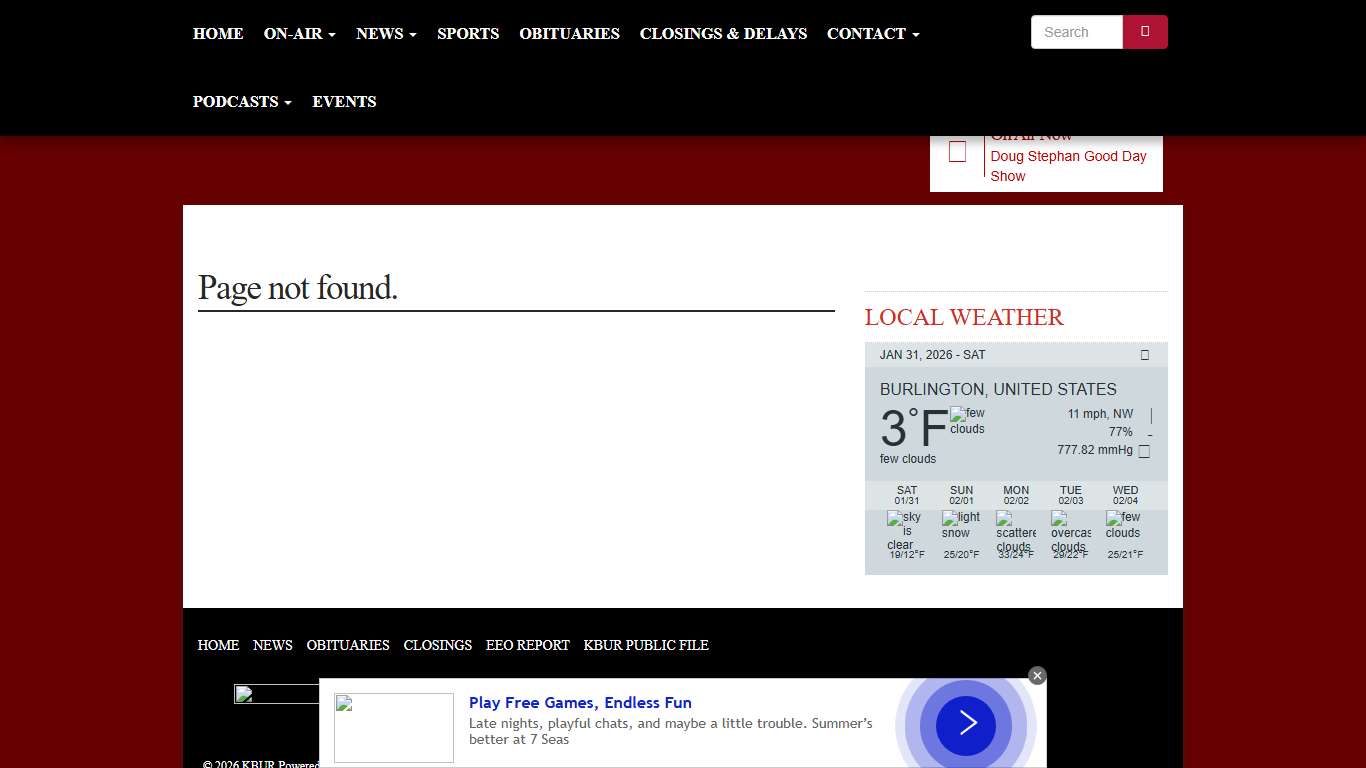
Task: Close the bottom advertisement banner
Action: pyautogui.click(x=1037, y=676)
